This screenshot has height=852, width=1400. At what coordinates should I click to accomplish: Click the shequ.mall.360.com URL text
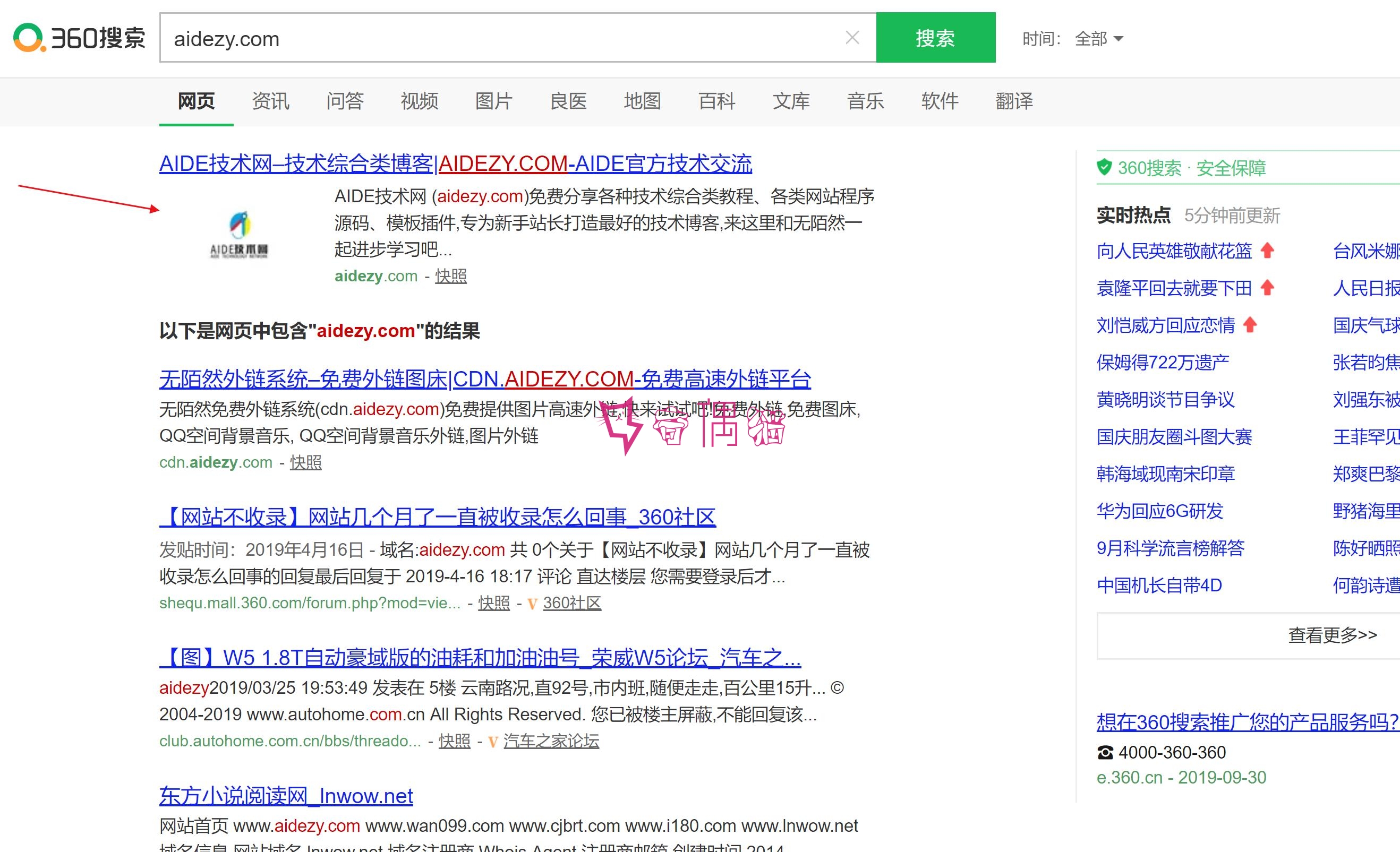coord(310,603)
